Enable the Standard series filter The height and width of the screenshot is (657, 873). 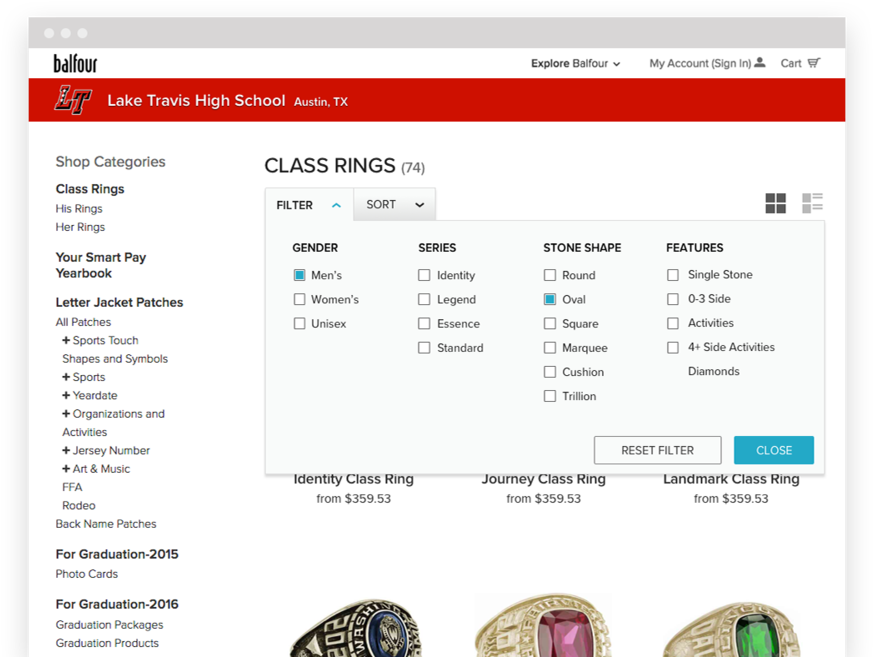[x=424, y=348]
